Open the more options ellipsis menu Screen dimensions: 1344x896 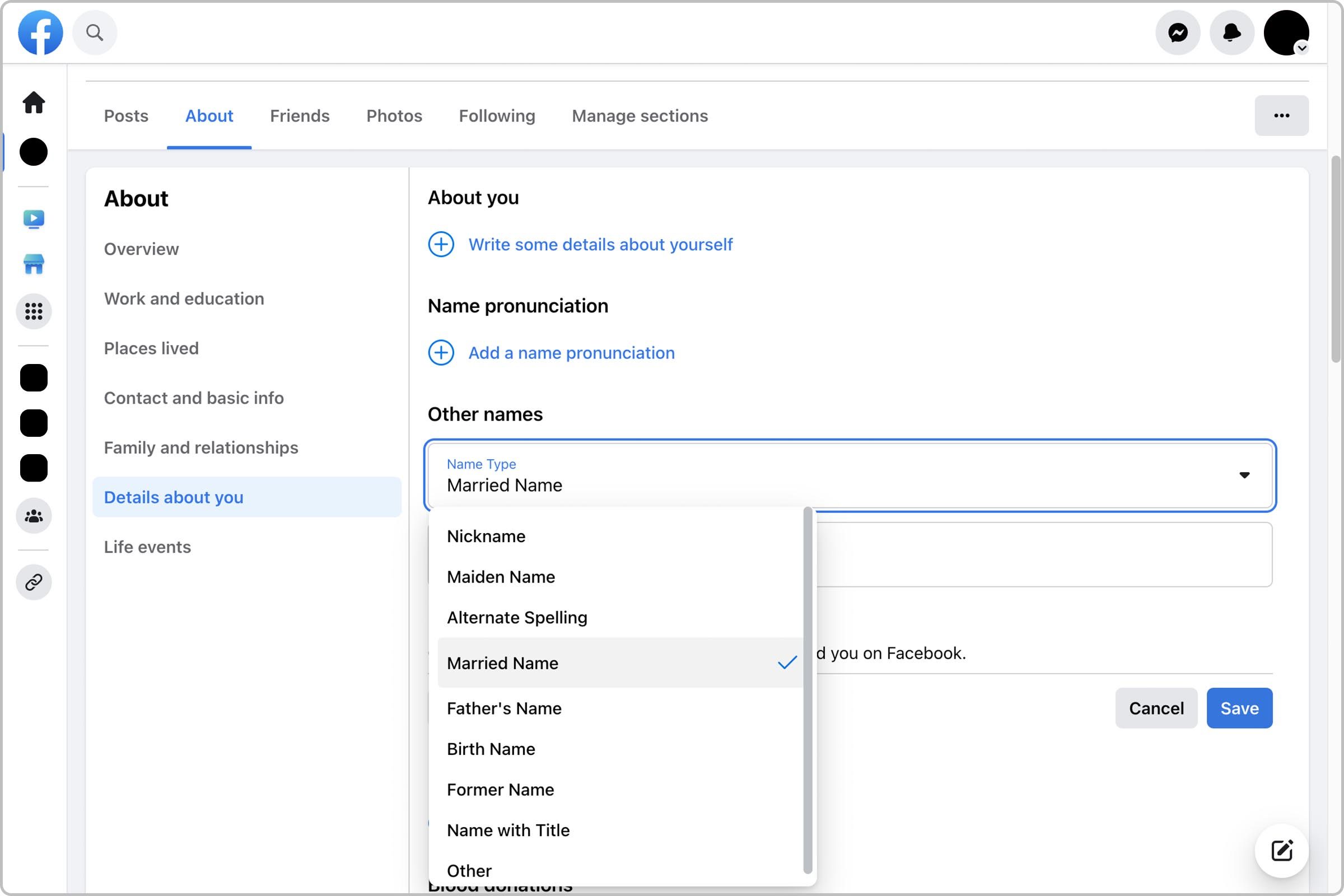pos(1281,115)
